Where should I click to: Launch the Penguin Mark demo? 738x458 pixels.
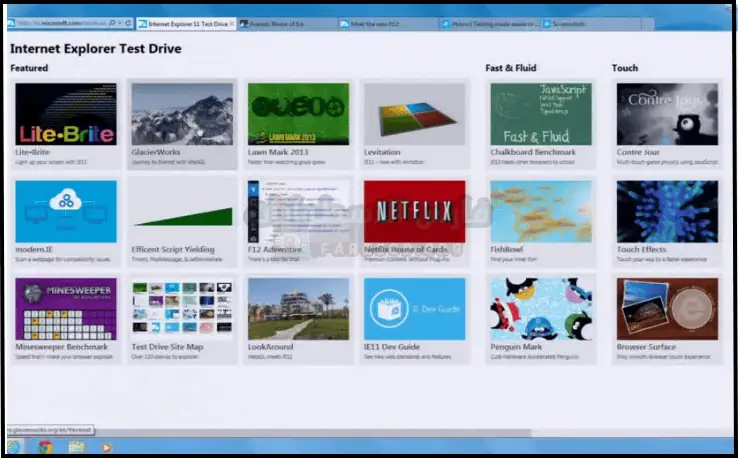coord(540,308)
